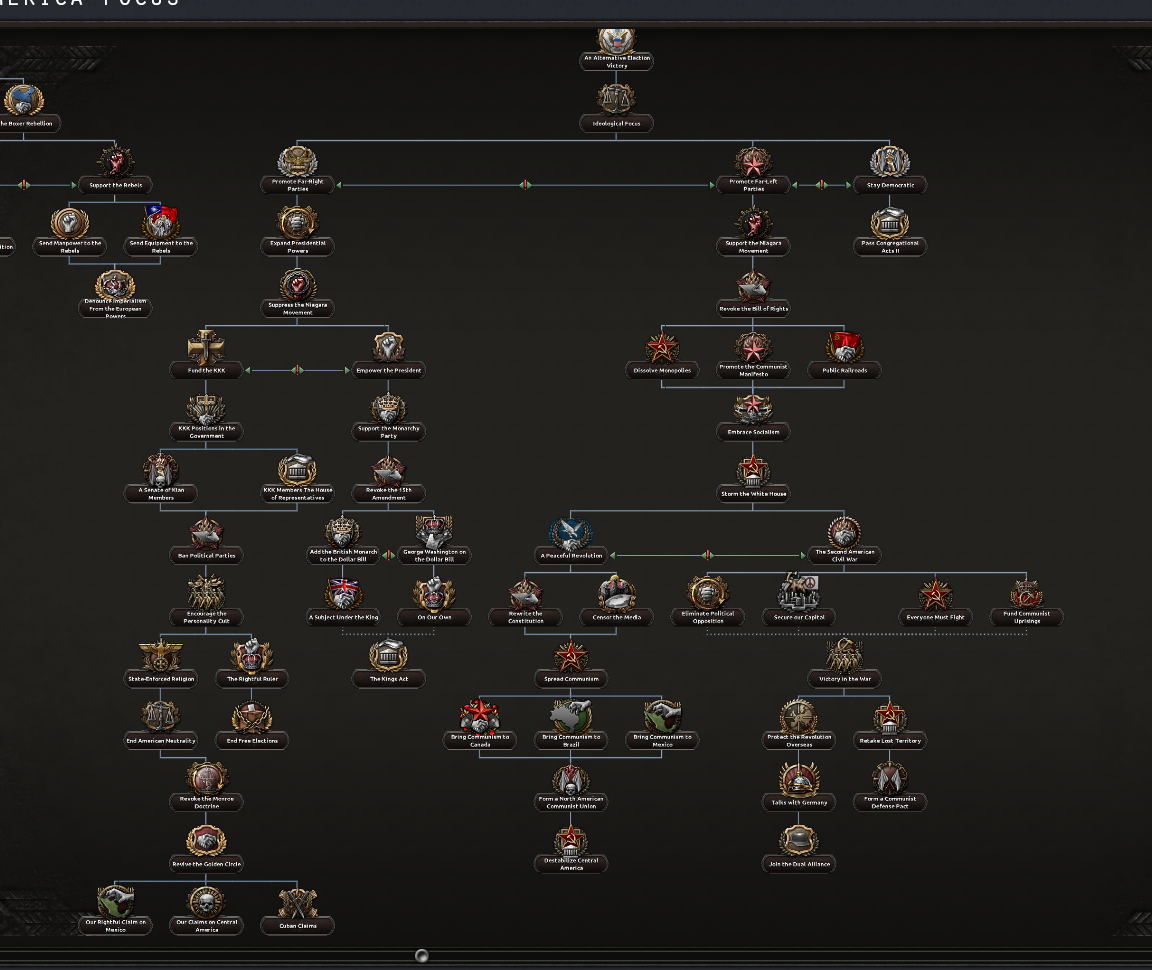Select Fund Communist Uprisings focus

[x=1026, y=603]
